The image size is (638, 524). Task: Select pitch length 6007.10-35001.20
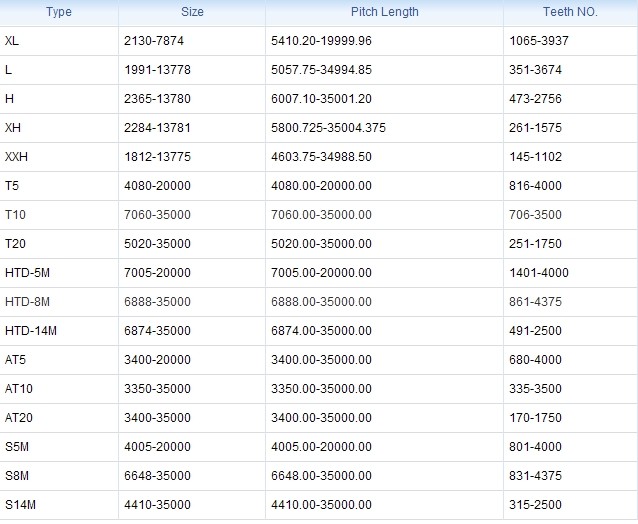(x=321, y=99)
